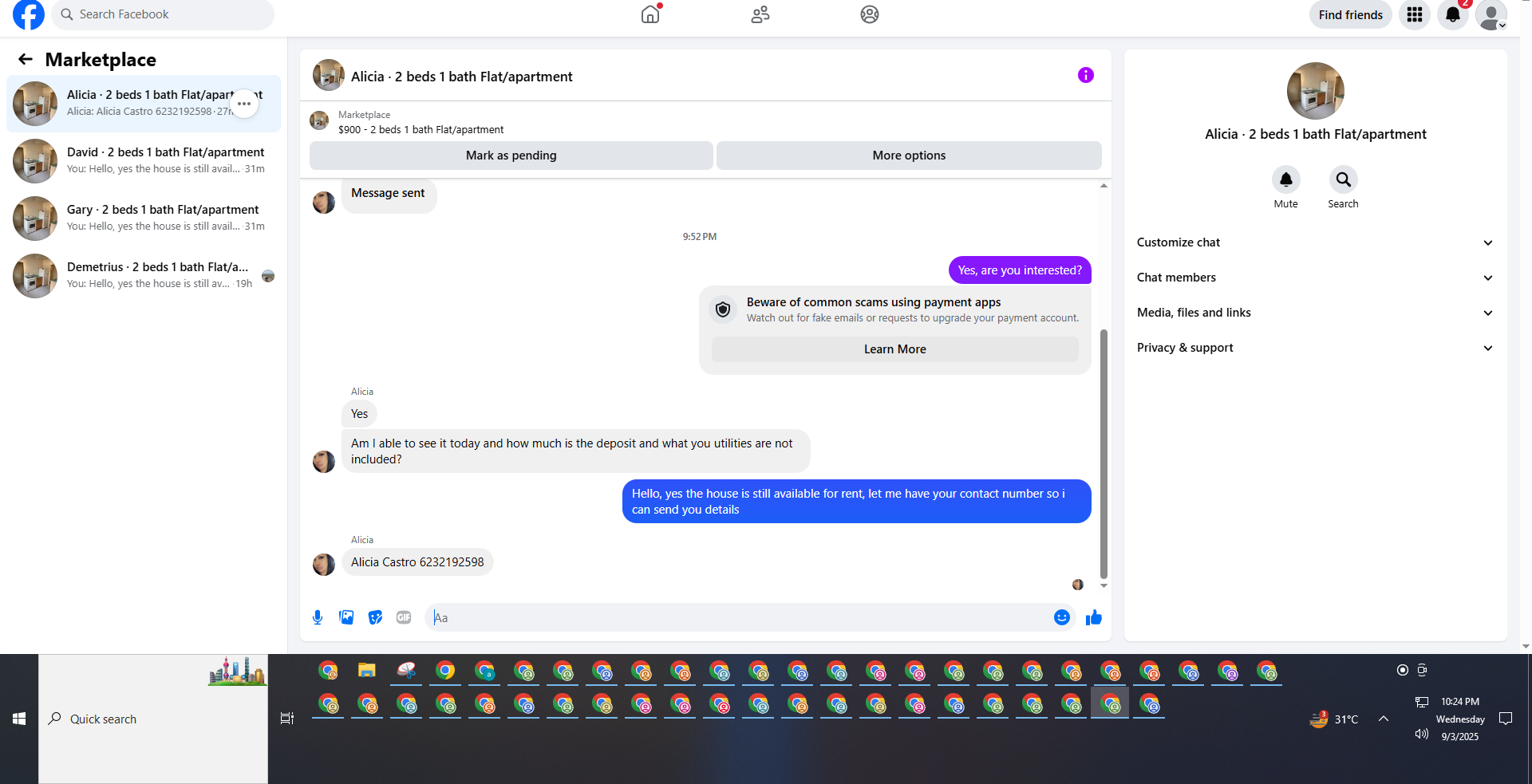
Task: Click Mark as pending button
Action: pos(511,156)
